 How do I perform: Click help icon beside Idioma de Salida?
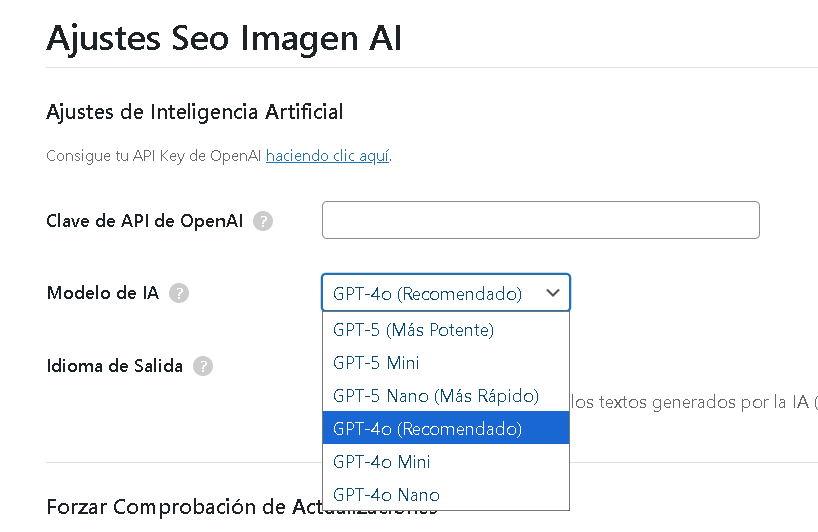(203, 366)
